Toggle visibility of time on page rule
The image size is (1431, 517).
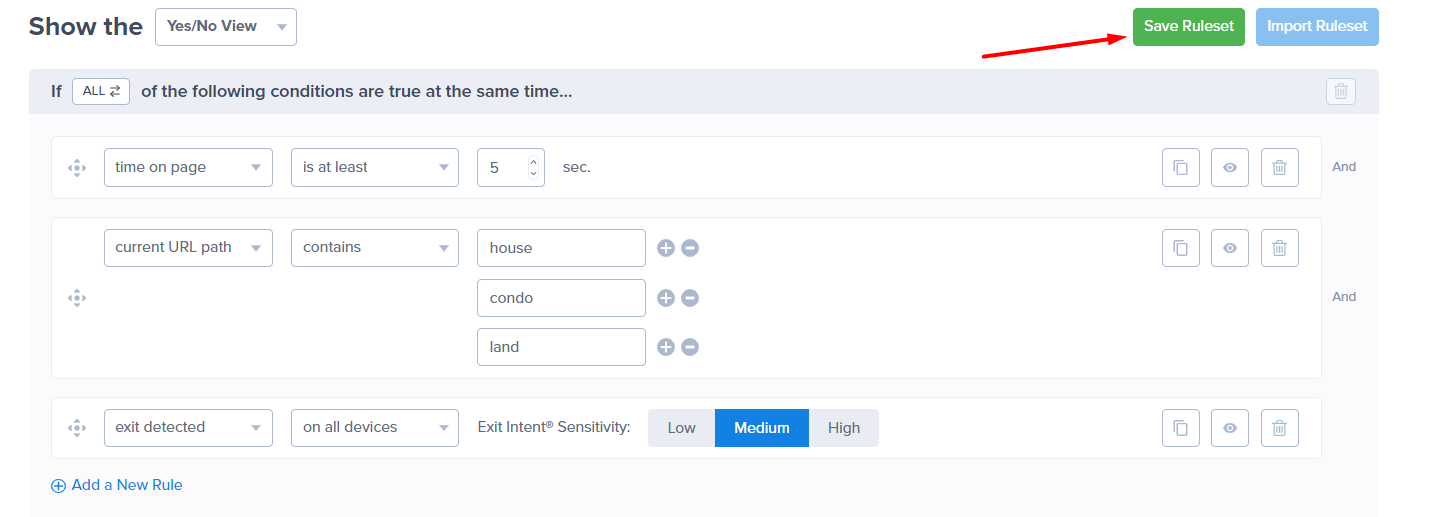pos(1230,168)
